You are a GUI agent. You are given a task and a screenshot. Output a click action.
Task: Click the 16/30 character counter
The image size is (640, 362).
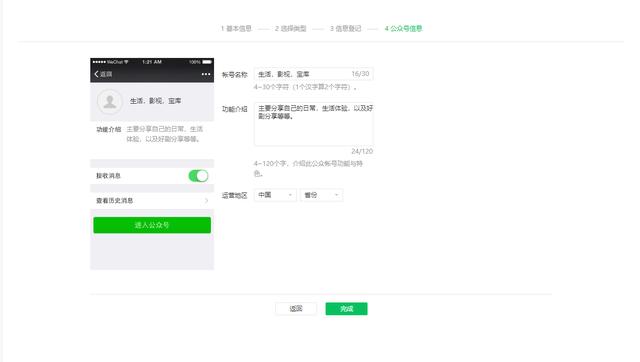pos(360,74)
